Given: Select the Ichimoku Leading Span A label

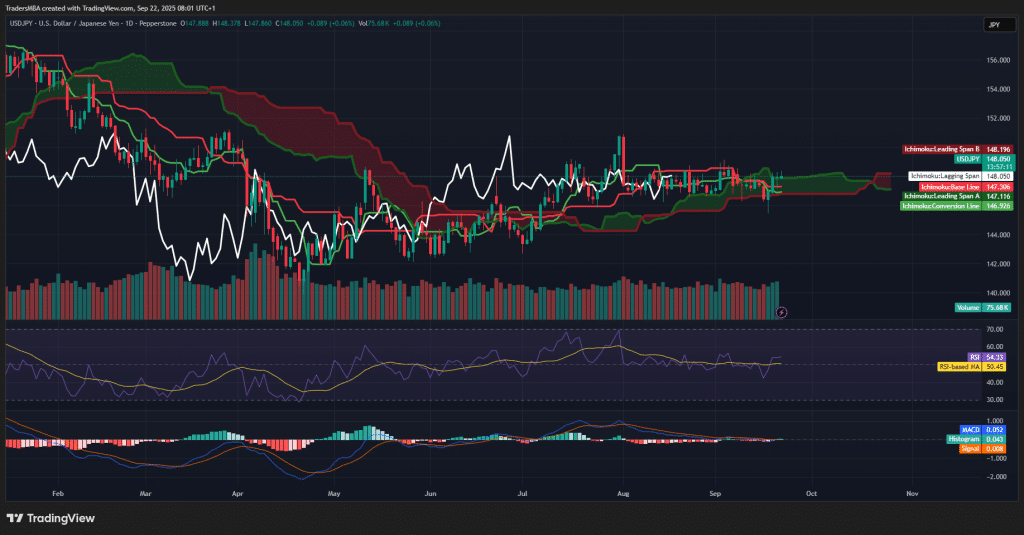Looking at the screenshot, I should pos(942,197).
